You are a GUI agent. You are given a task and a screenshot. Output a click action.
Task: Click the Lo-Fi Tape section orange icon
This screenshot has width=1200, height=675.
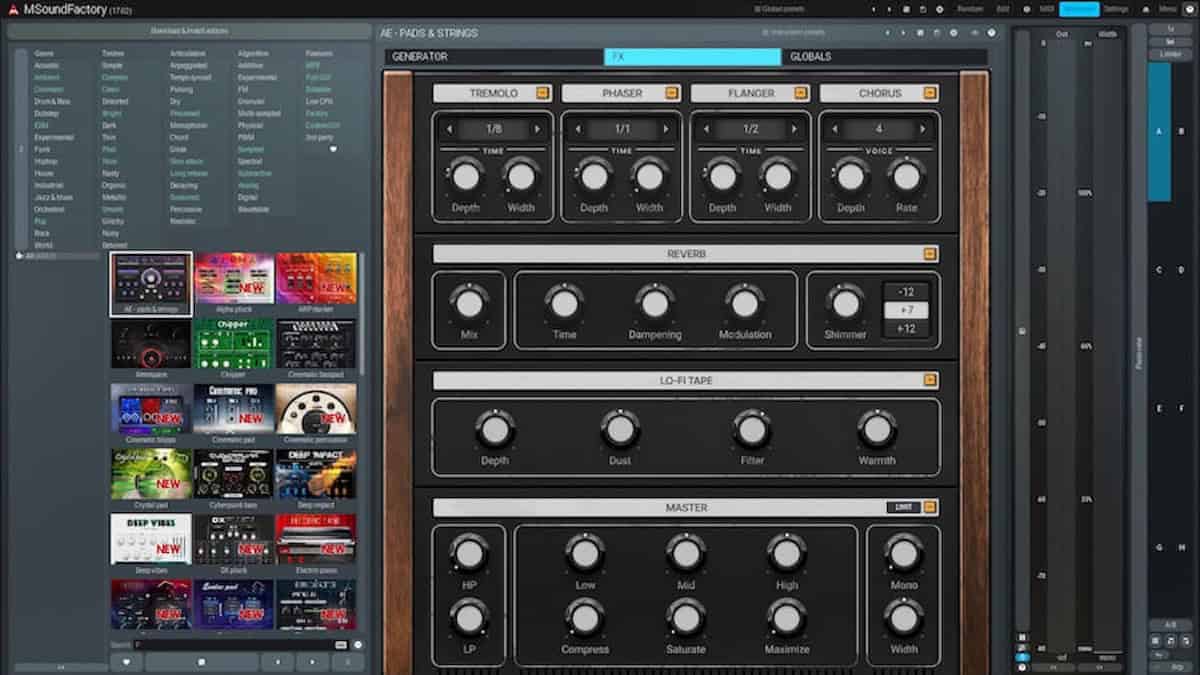point(930,380)
